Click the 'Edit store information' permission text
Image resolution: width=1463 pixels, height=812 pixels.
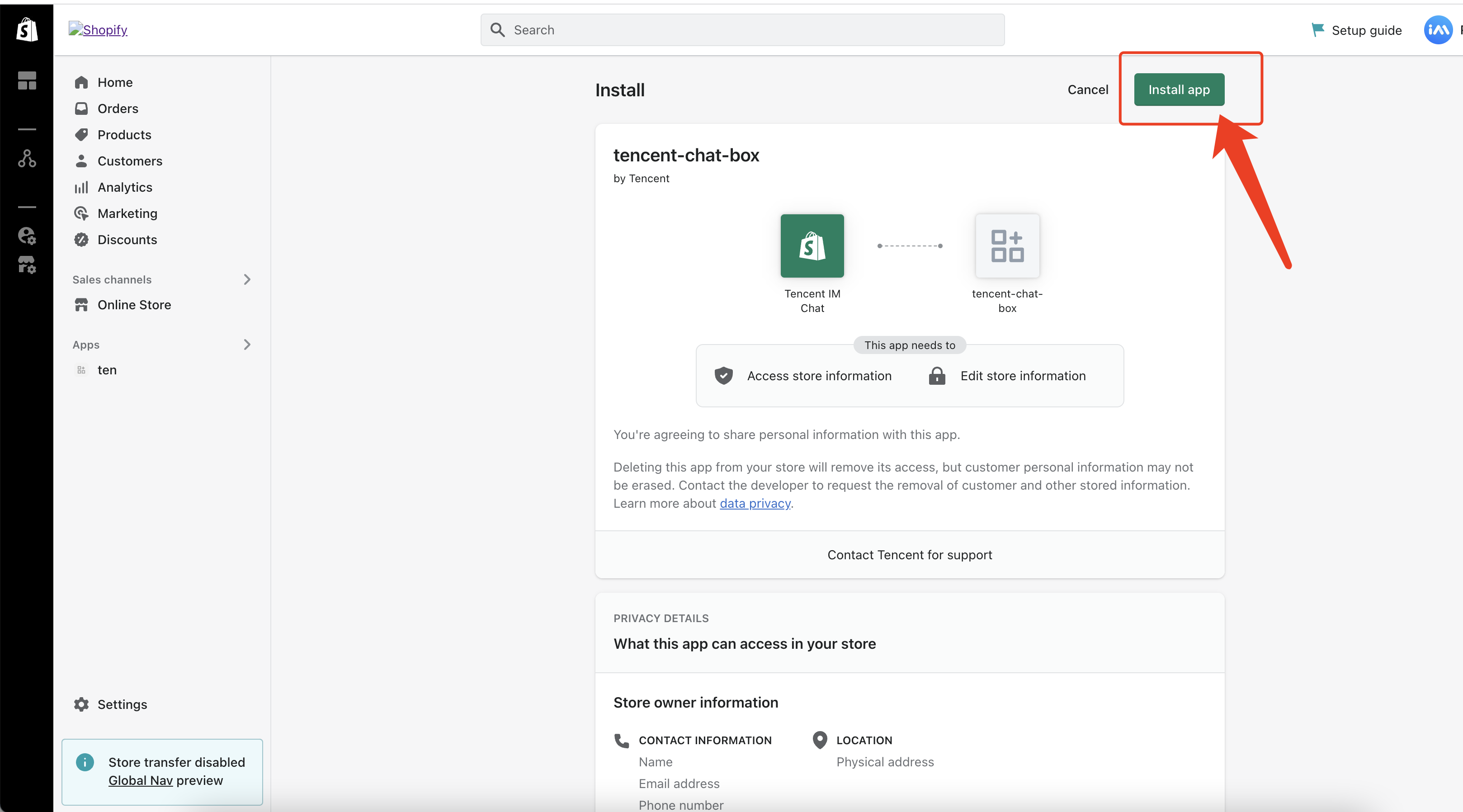tap(1023, 376)
